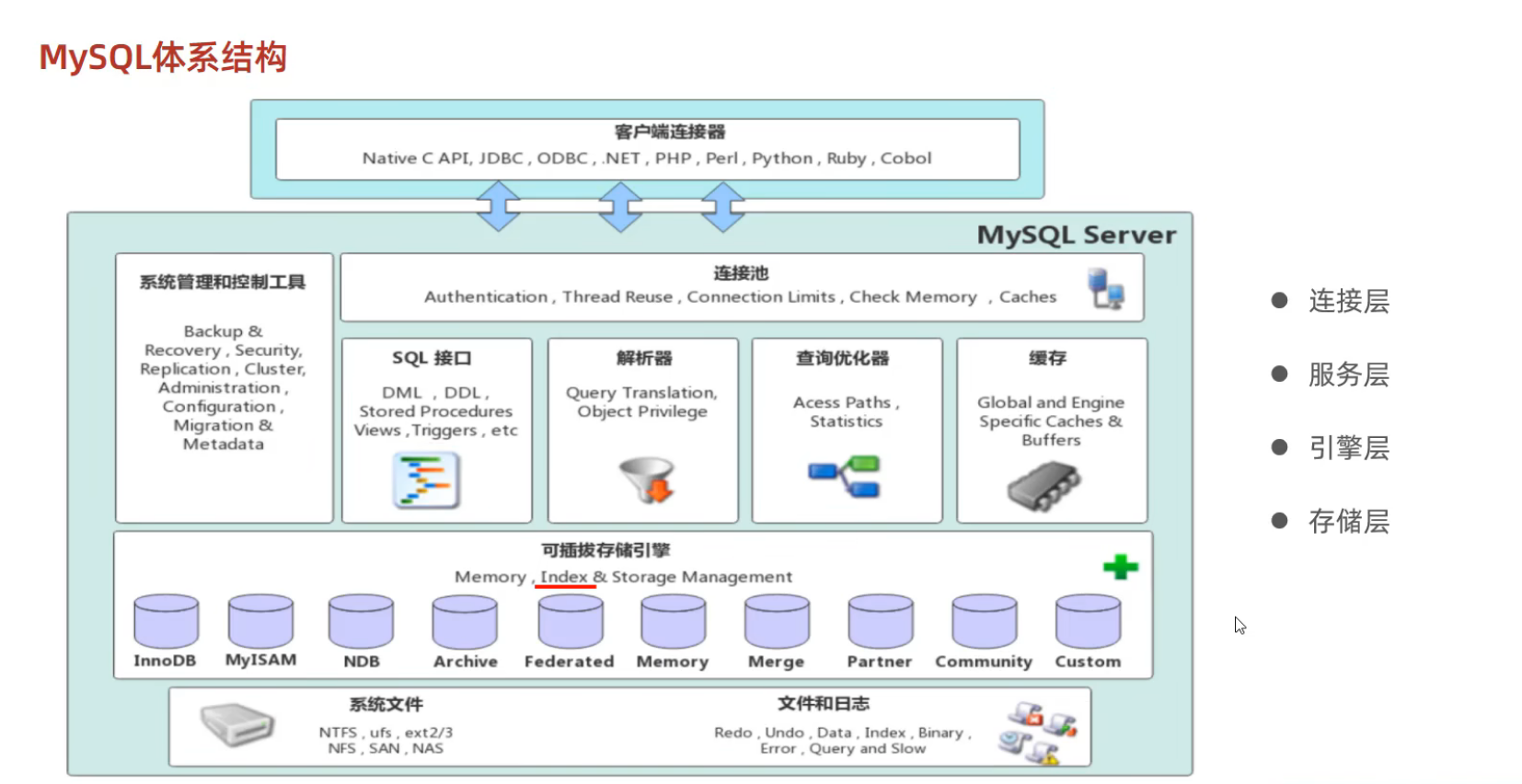Viewport: 1522px width, 784px height.
Task: Click the middle blue double-headed connector arrow
Action: 620,206
